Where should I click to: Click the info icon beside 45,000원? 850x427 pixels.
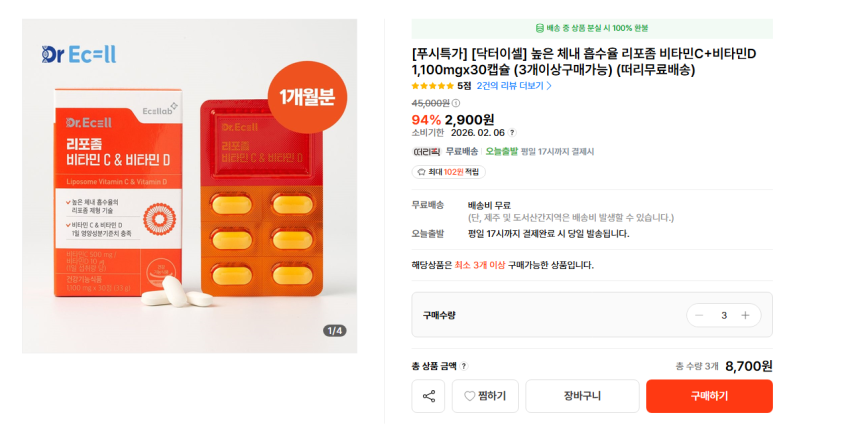coord(456,103)
